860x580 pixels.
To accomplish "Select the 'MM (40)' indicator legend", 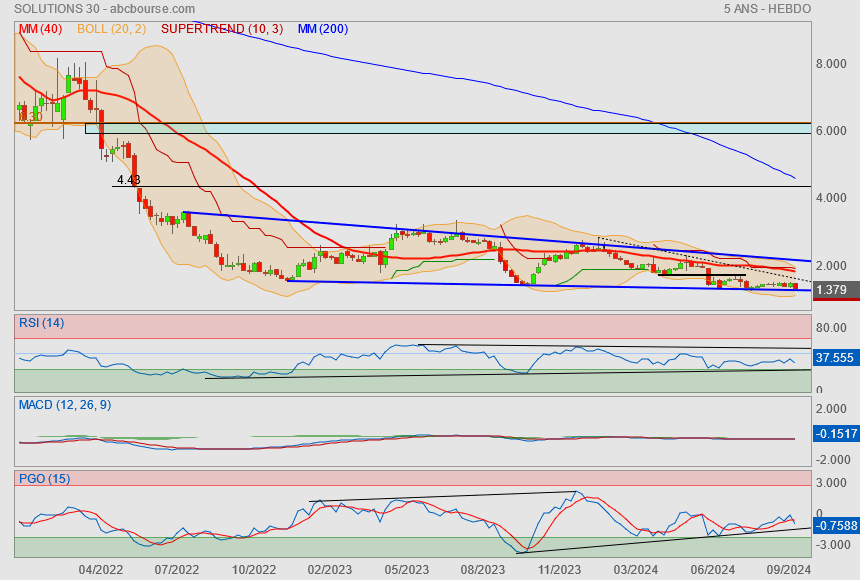I will 40,29.
